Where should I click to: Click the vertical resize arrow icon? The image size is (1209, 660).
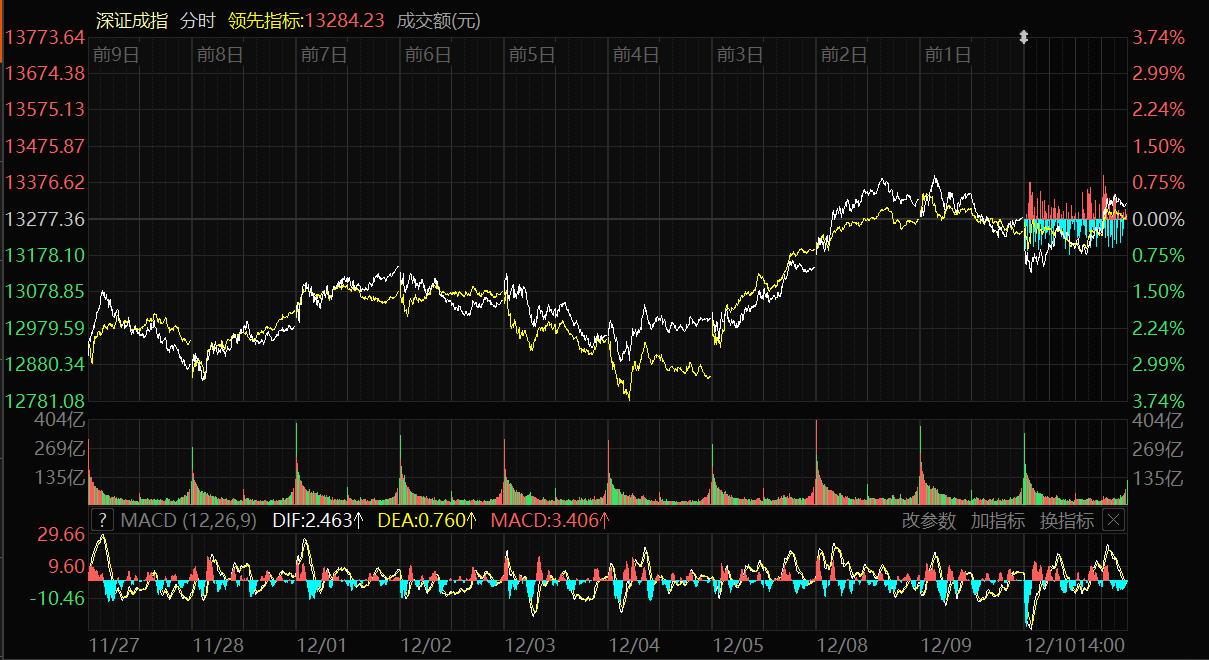point(1023,38)
